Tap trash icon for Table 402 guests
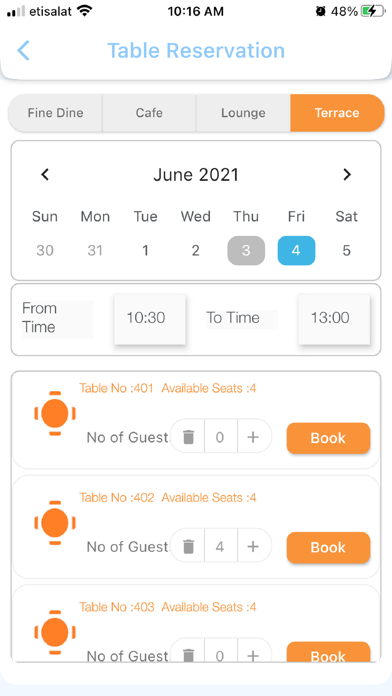 [x=189, y=546]
